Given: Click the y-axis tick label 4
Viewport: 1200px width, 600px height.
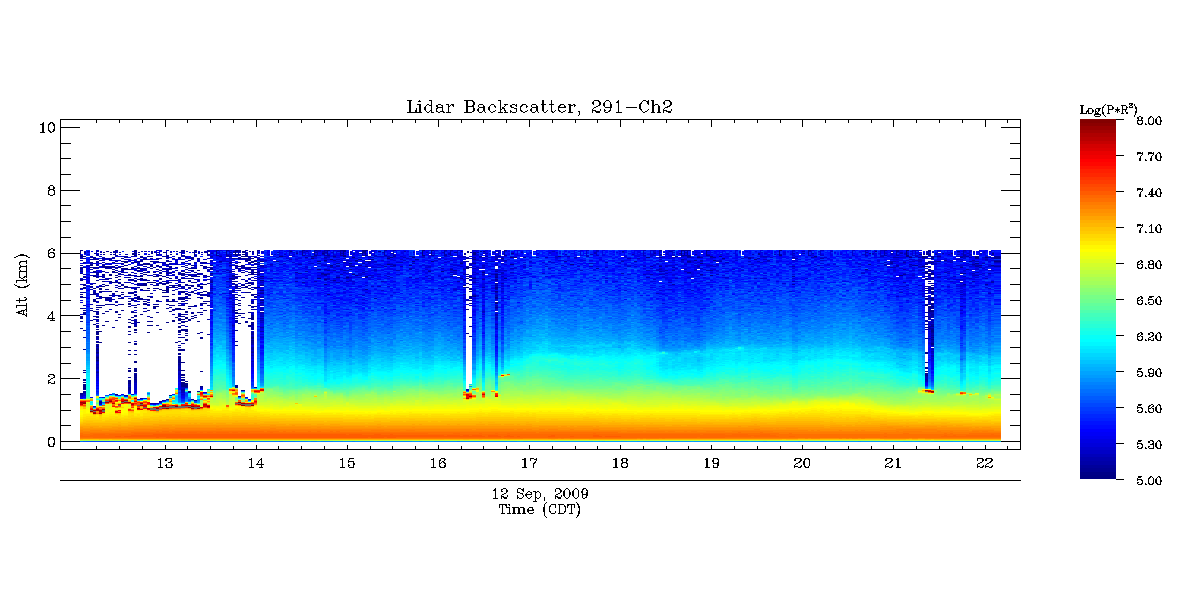Looking at the screenshot, I should [50, 316].
